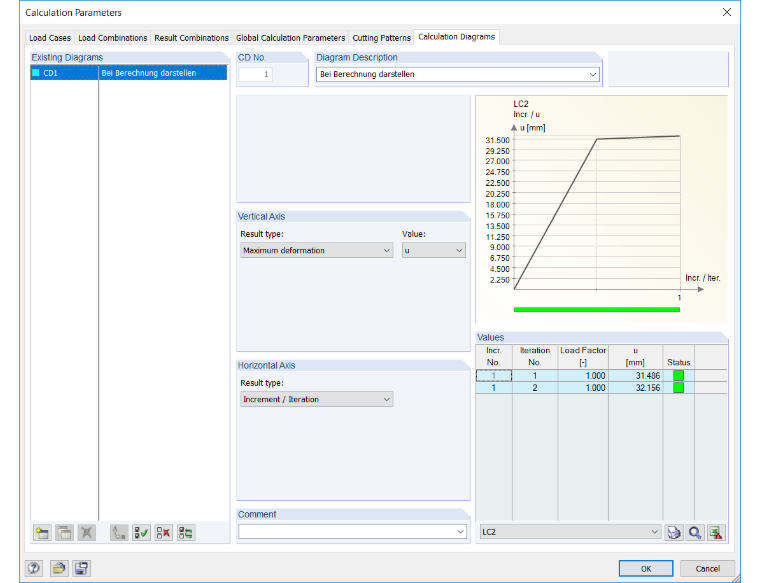Switch to the Load Combinations tab

112,38
